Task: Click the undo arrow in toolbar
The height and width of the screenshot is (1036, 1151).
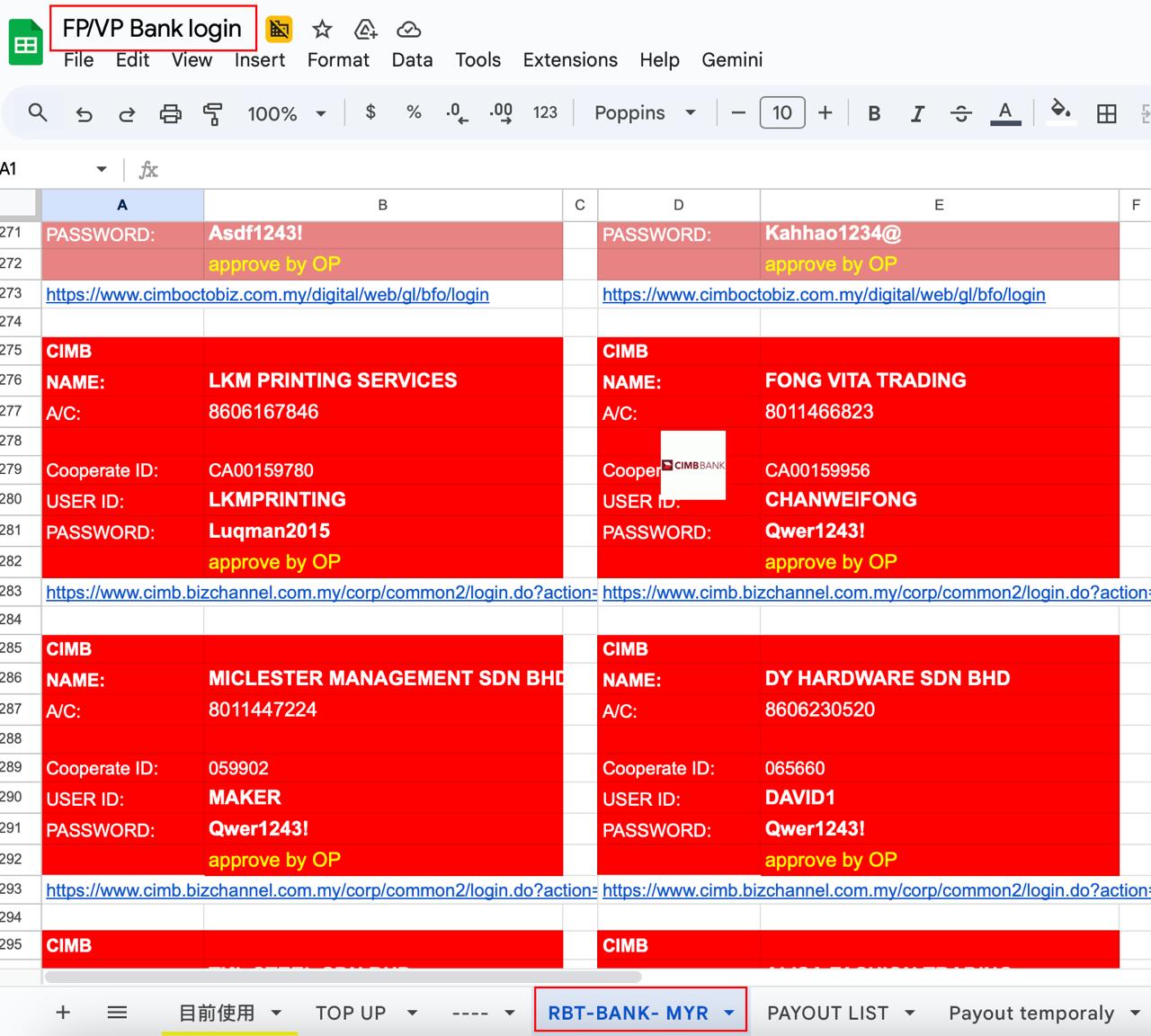Action: coord(84,113)
